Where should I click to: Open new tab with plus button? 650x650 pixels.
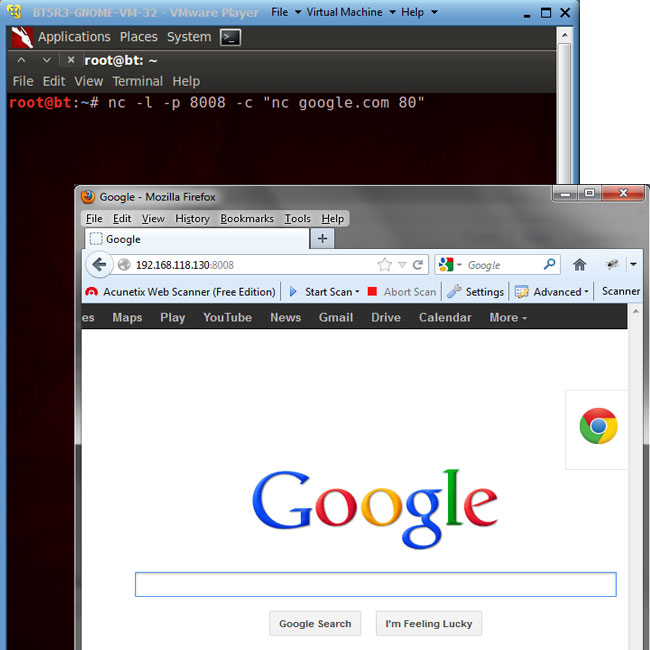pyautogui.click(x=322, y=239)
